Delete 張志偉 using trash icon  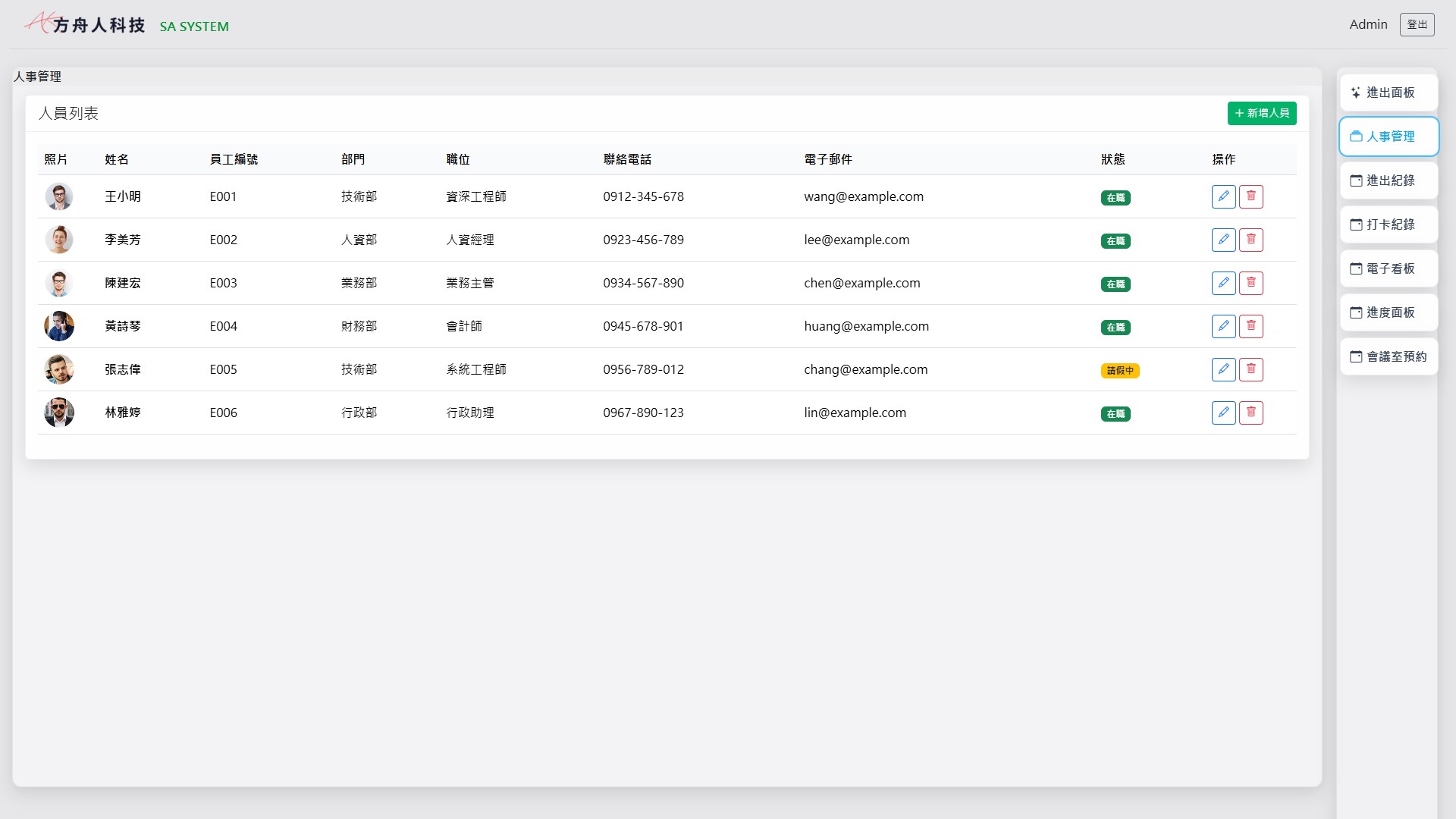1250,369
